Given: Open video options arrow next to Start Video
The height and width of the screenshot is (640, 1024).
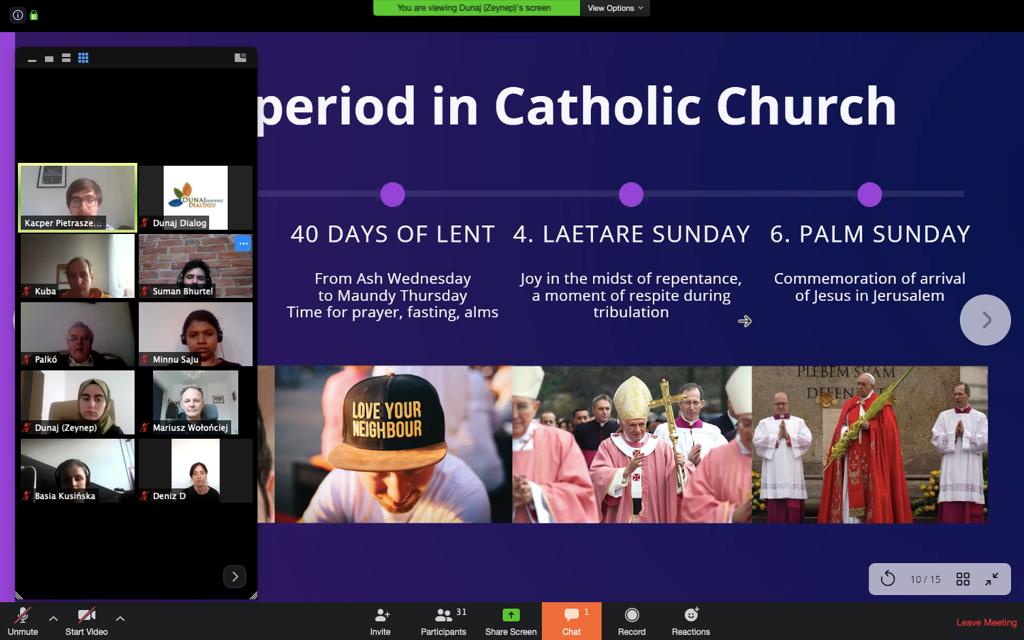Looking at the screenshot, I should (x=120, y=618).
